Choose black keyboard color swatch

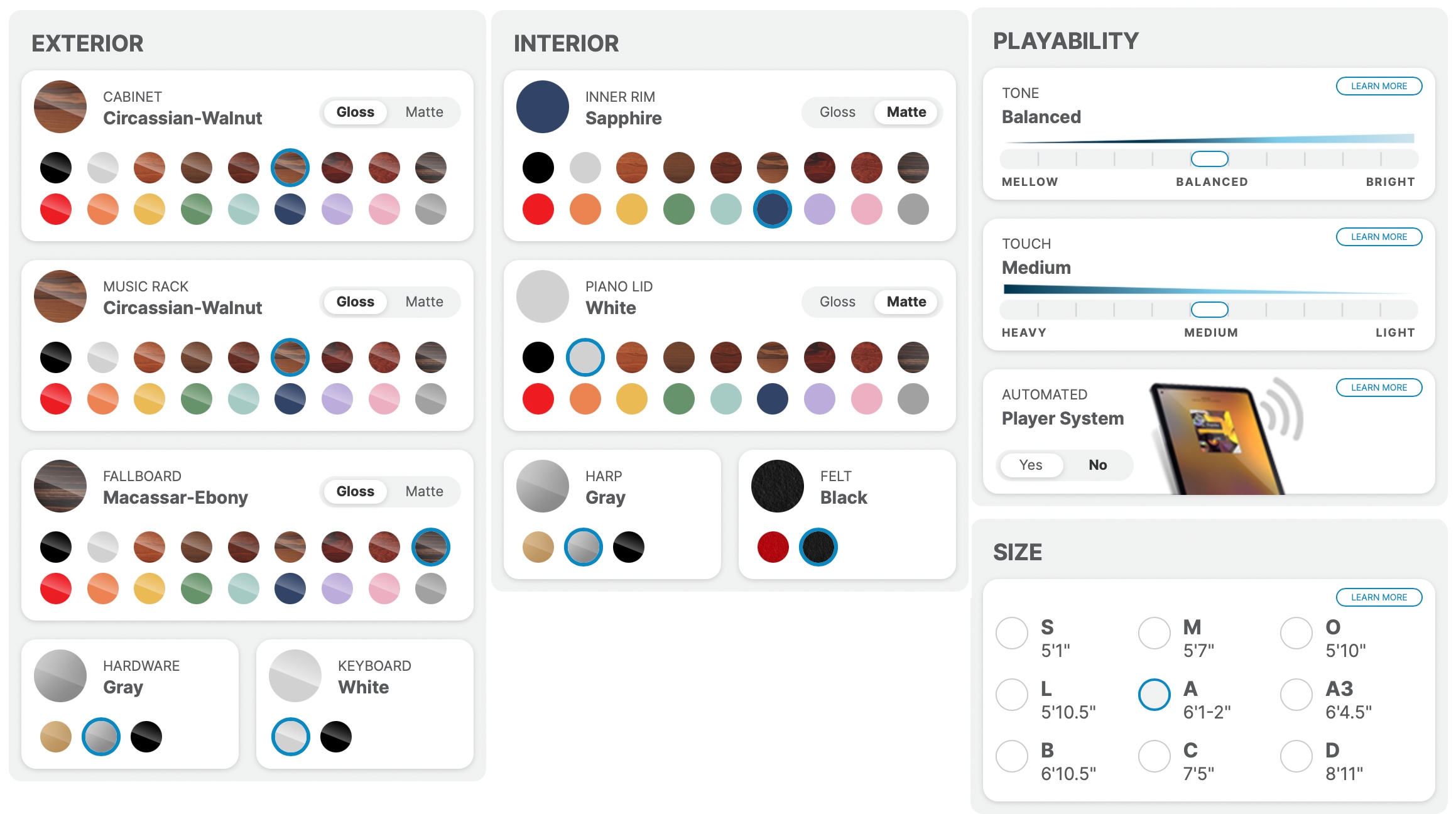336,737
